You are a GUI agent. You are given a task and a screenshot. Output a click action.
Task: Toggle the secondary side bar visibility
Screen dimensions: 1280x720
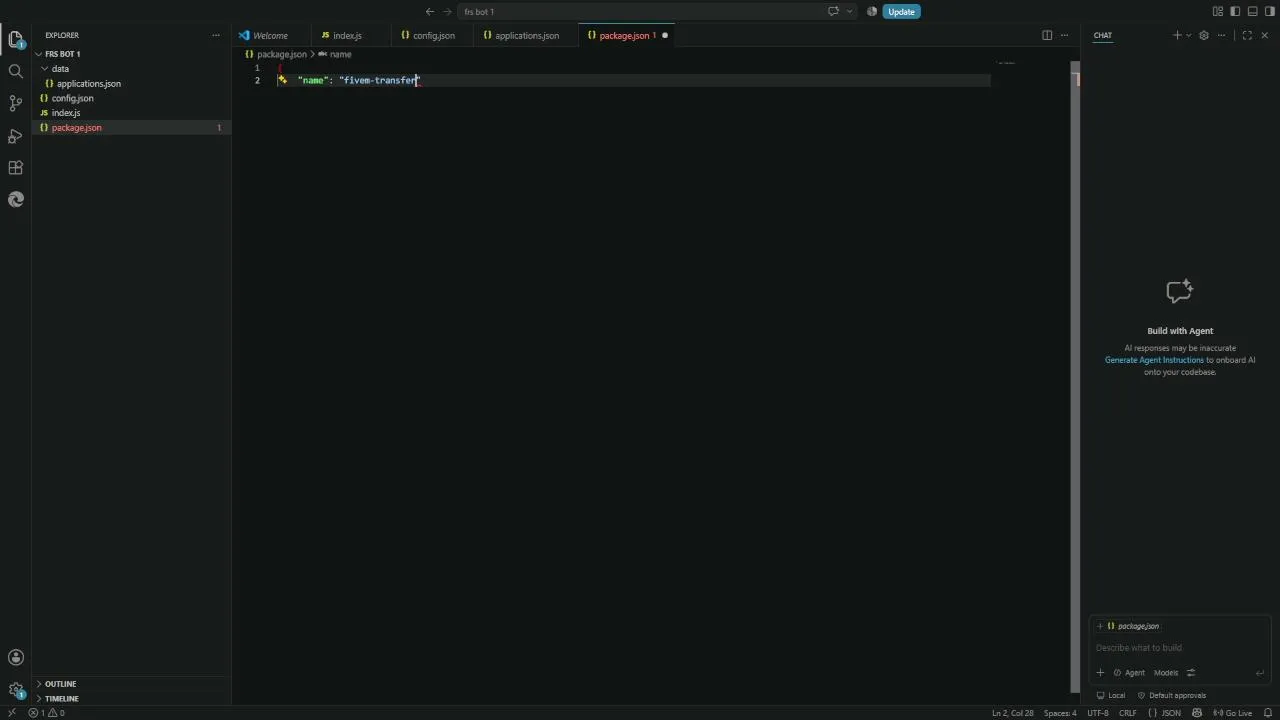(x=1269, y=12)
